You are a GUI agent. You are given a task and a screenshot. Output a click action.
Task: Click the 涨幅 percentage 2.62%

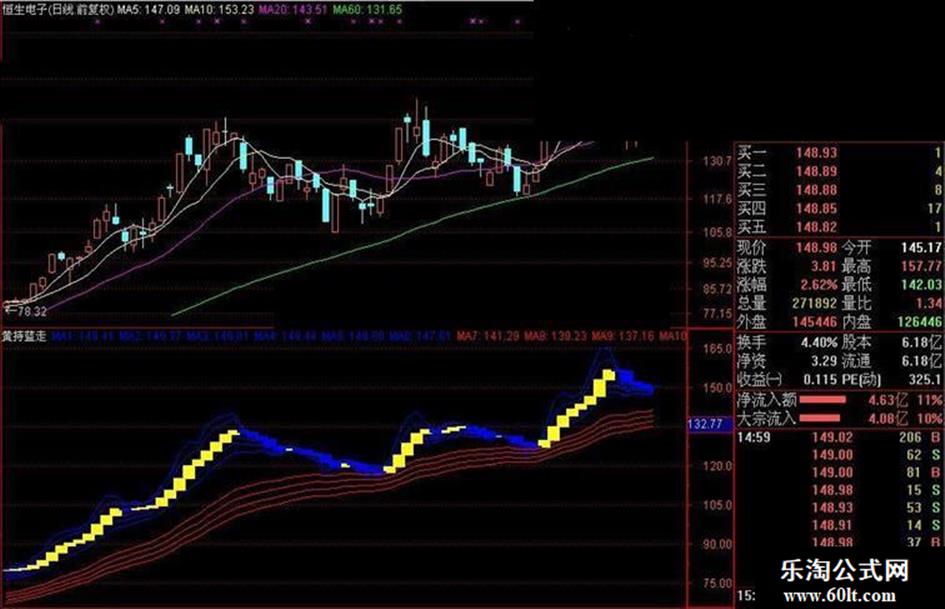pos(819,285)
